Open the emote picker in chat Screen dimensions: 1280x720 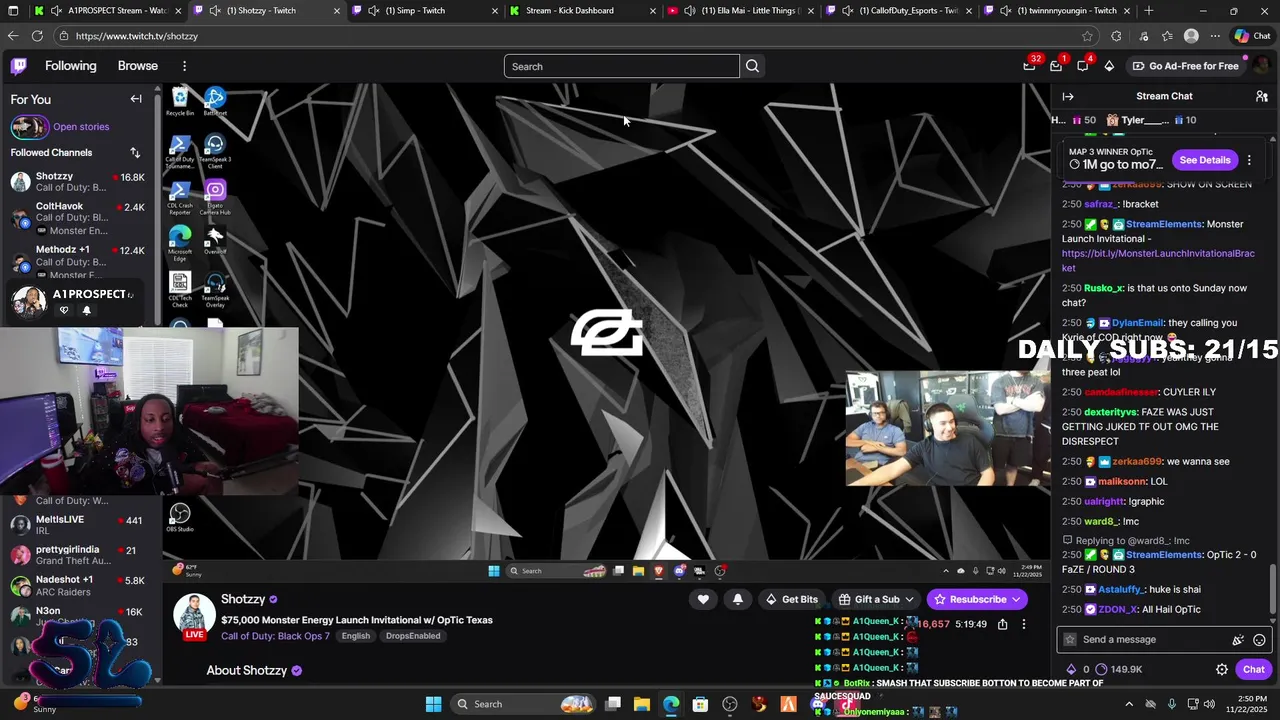pos(1259,640)
